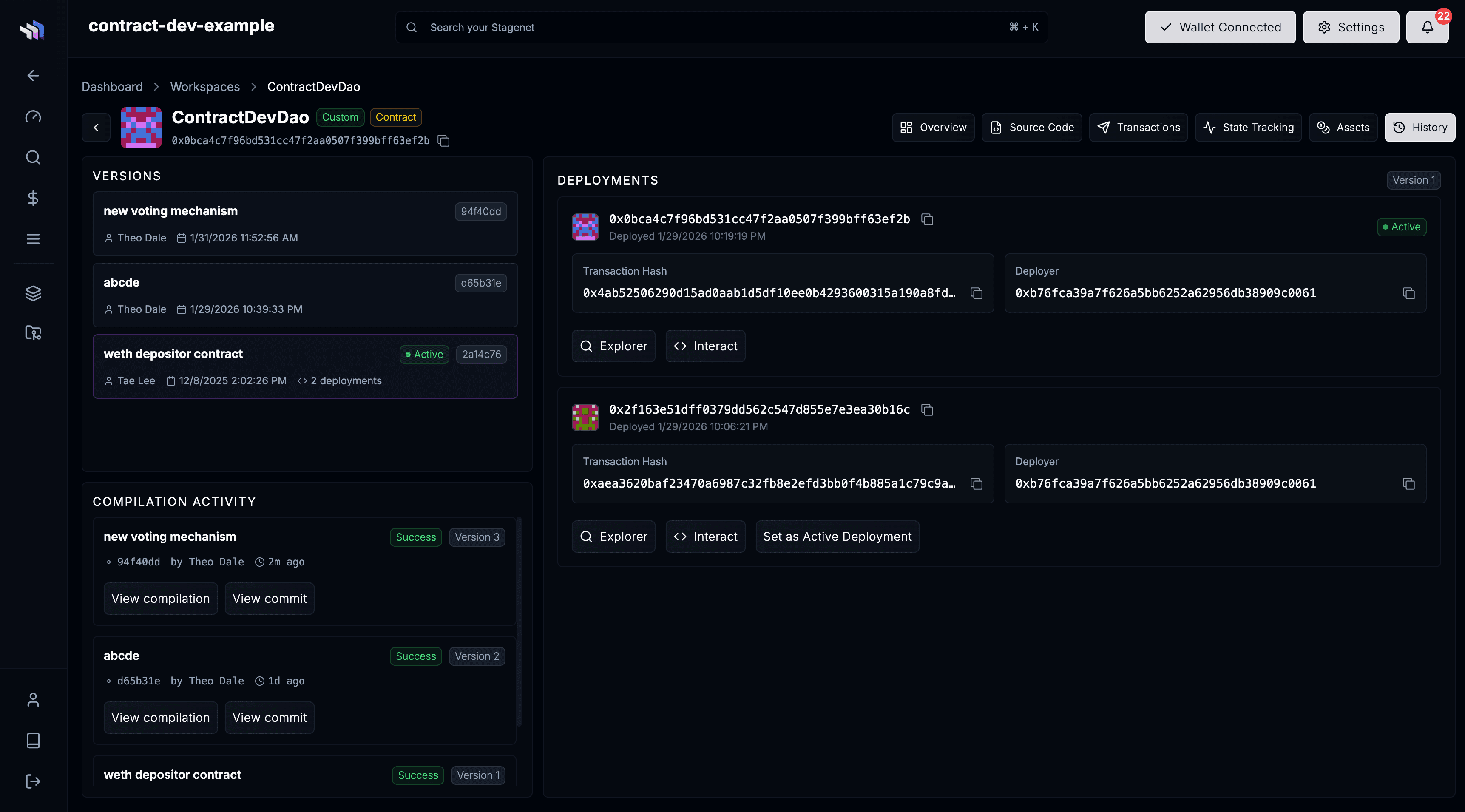
Task: Copy the transaction hash 0xaea3620baf23470
Action: tap(977, 483)
